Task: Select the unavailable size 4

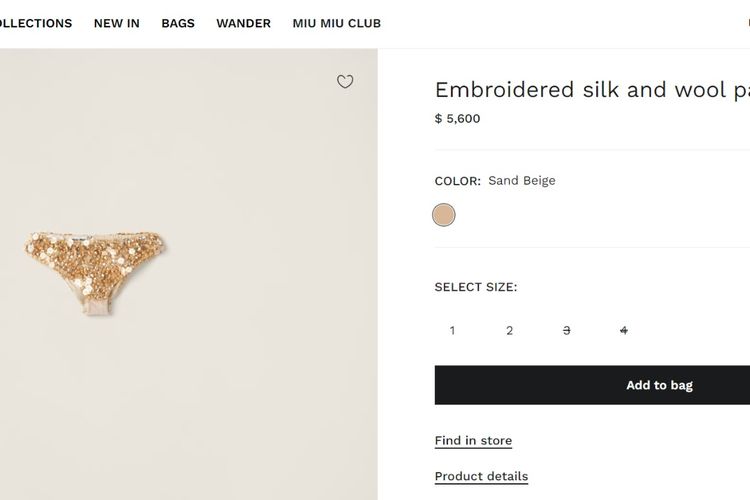Action: point(624,330)
